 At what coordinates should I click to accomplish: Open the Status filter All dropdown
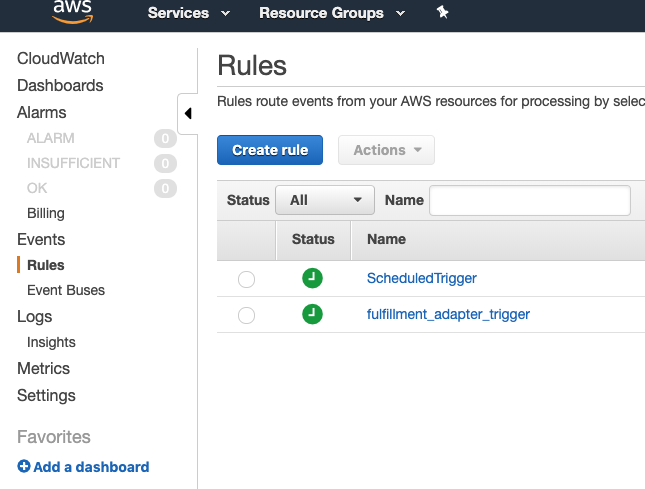[325, 200]
